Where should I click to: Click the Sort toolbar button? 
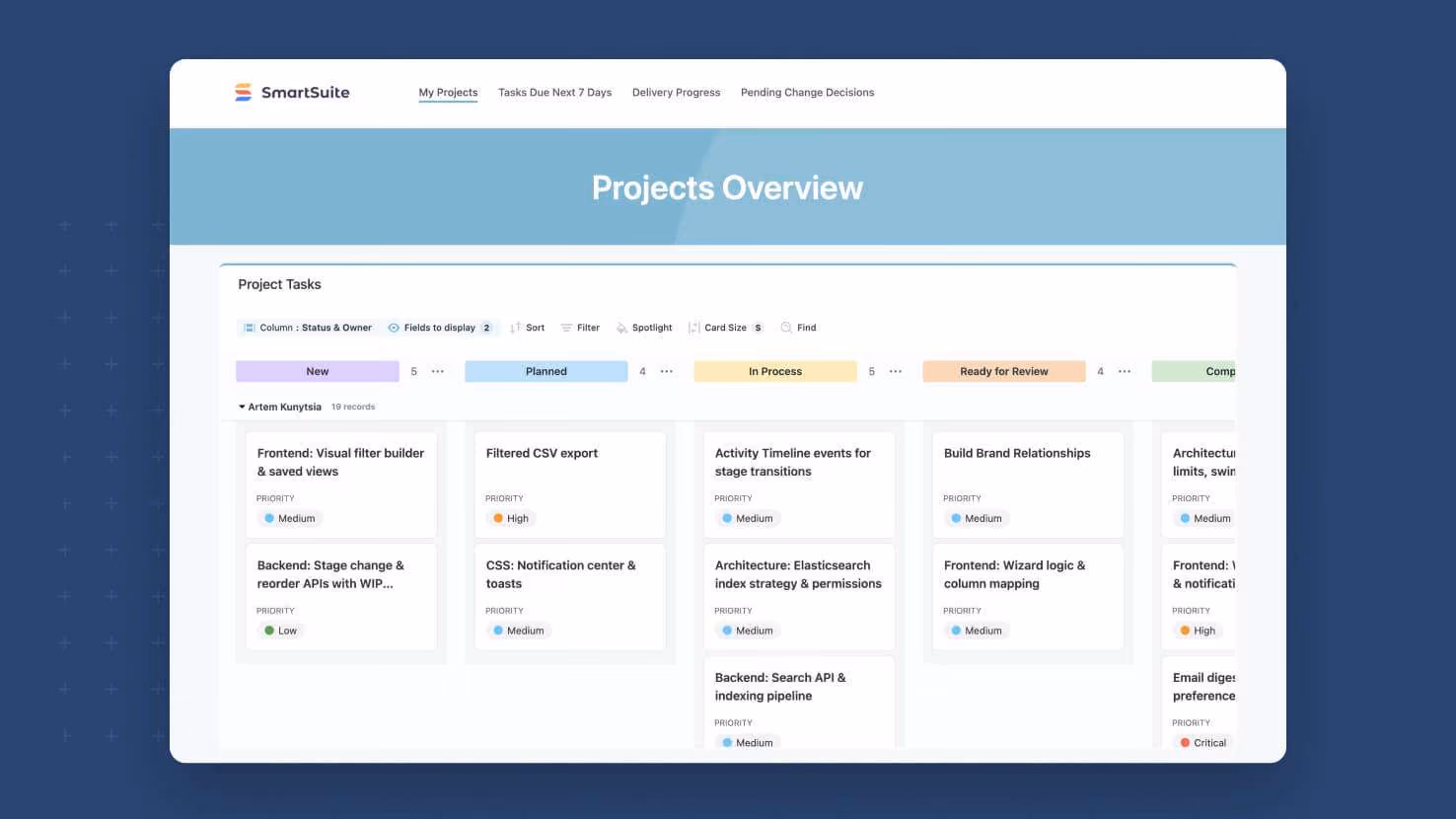tap(527, 328)
